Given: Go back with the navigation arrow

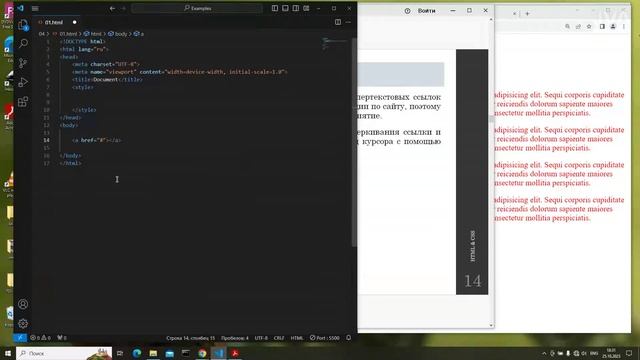Looking at the screenshot, I should click(112, 8).
